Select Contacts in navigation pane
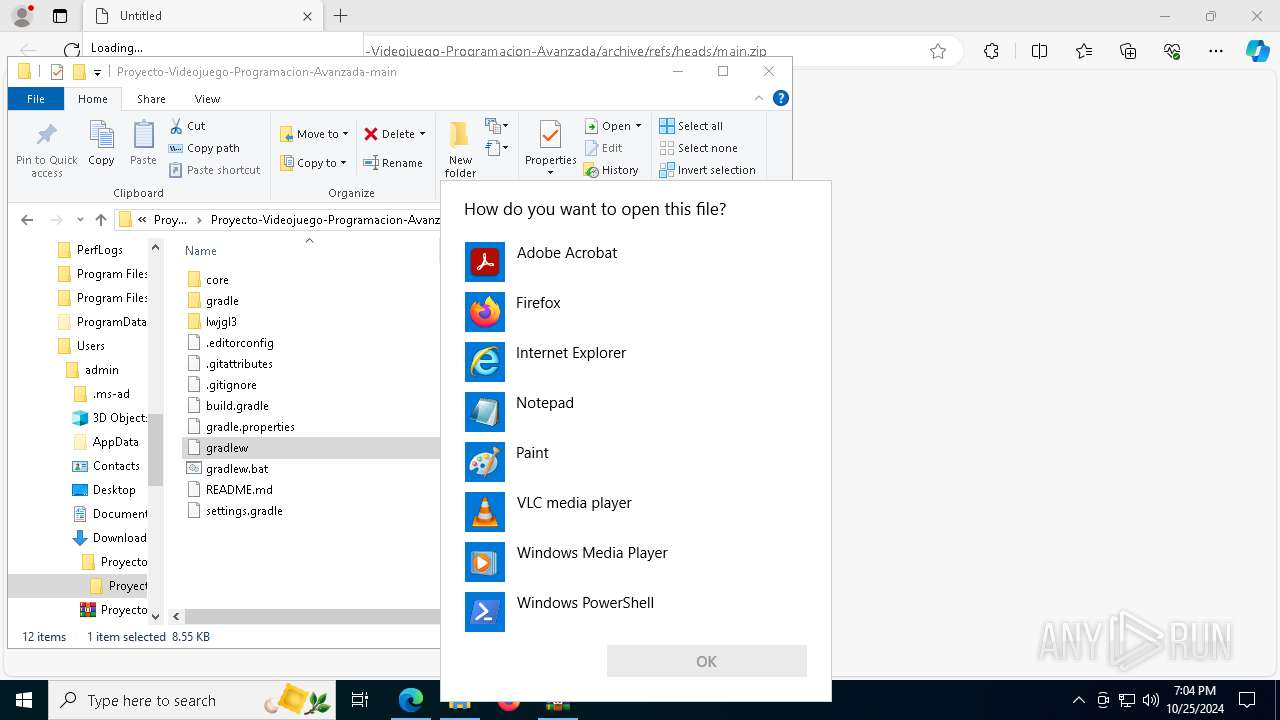1280x720 pixels. (116, 466)
